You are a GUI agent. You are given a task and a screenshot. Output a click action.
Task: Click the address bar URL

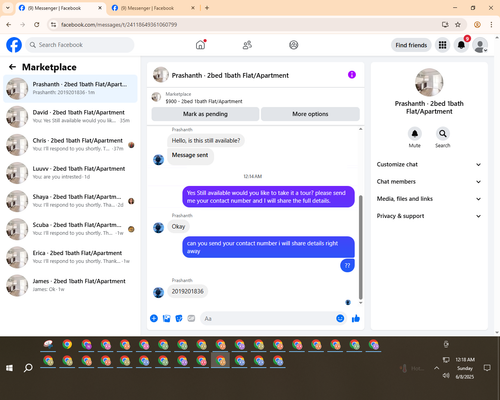(119, 25)
